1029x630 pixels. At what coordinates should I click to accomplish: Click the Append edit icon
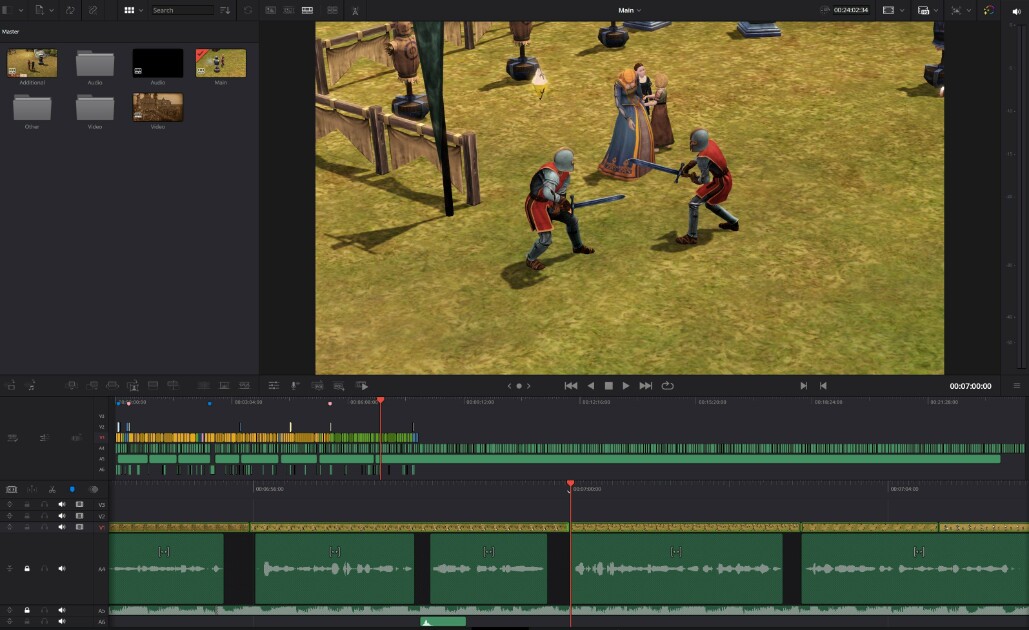[x=93, y=385]
